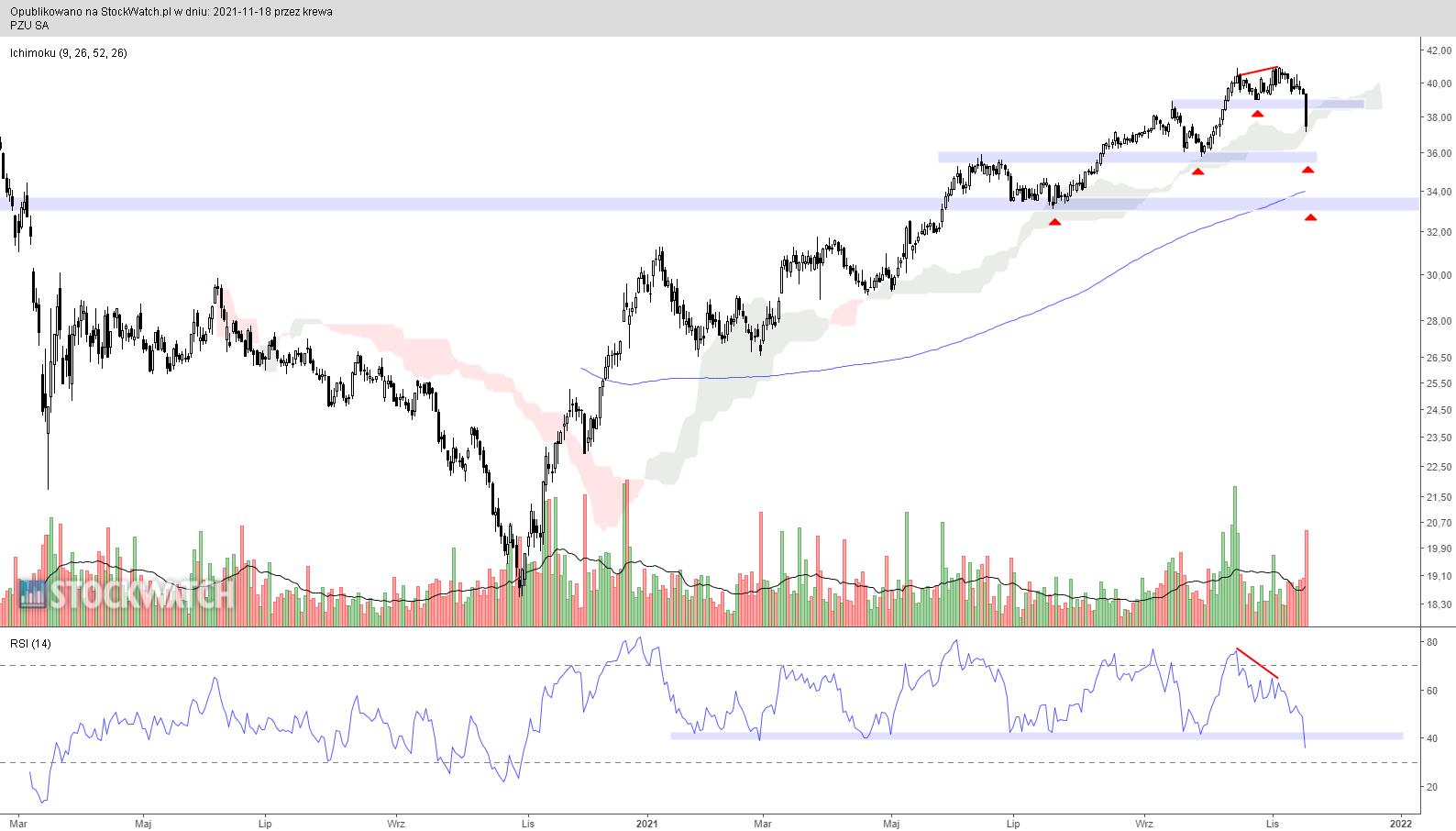Click the red trend line above price peaks
The height and width of the screenshot is (831, 1456).
coord(1257,71)
